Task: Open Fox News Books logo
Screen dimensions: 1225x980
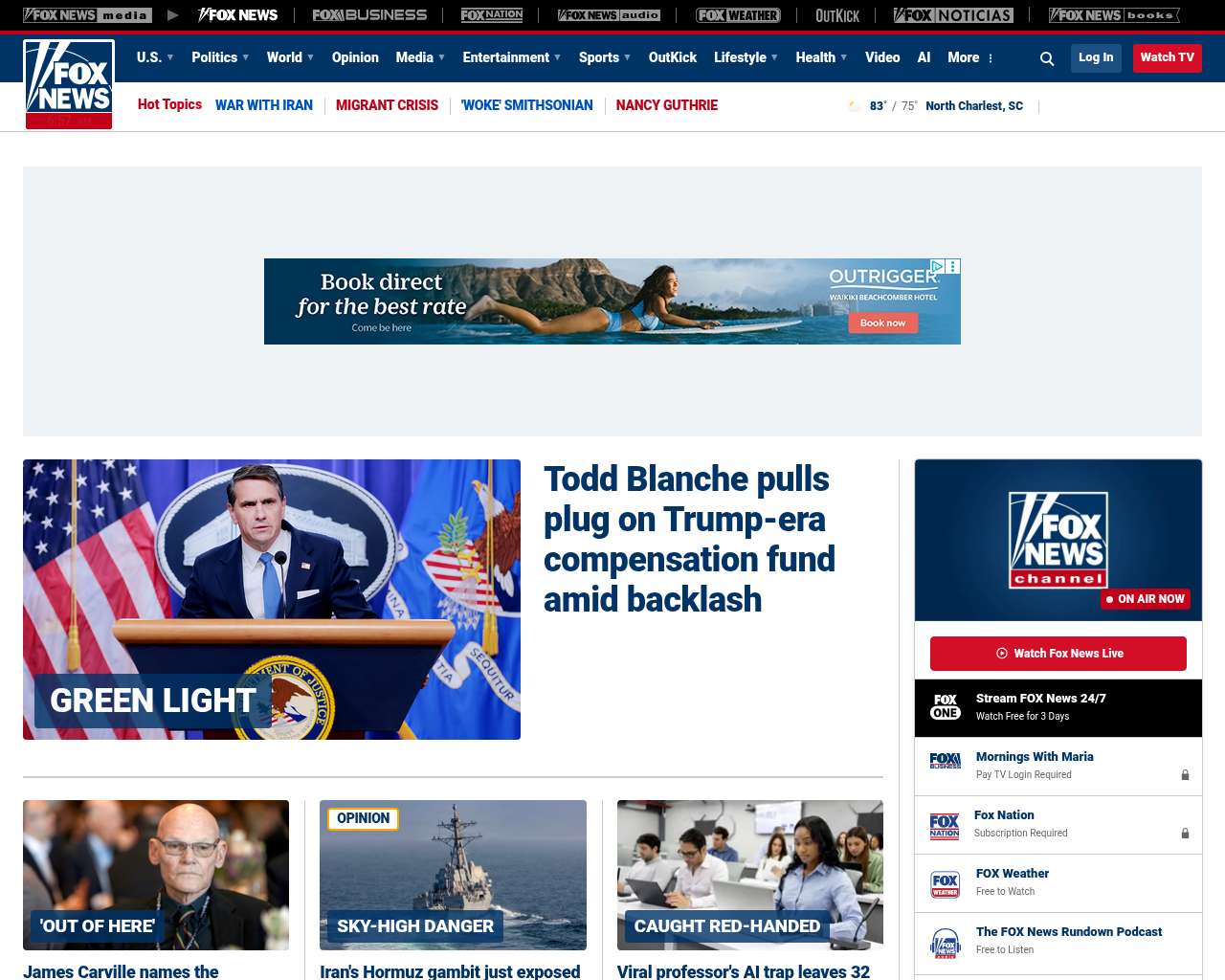Action: (x=1114, y=15)
